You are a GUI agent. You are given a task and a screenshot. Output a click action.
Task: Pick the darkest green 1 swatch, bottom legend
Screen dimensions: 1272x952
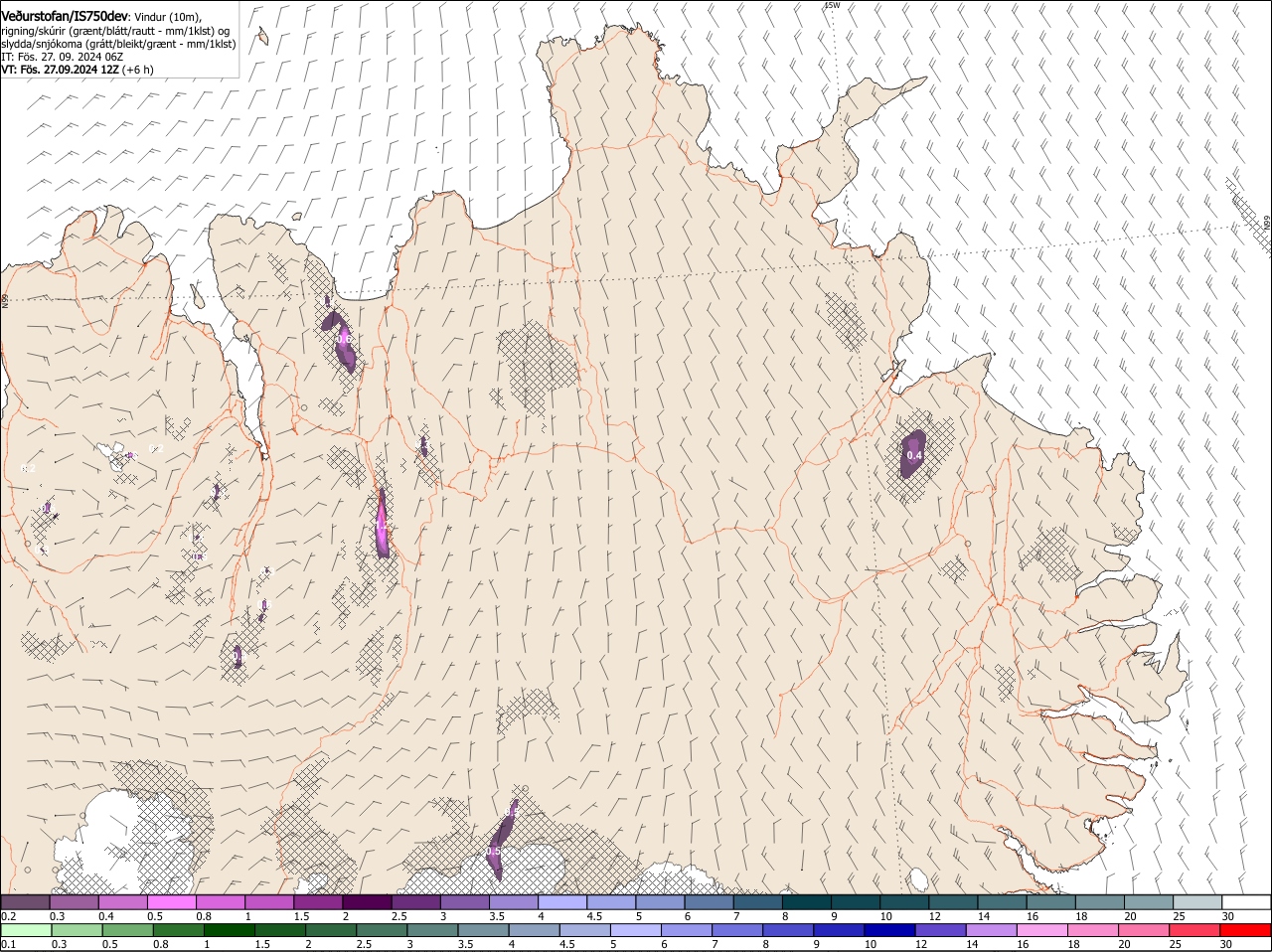229,930
